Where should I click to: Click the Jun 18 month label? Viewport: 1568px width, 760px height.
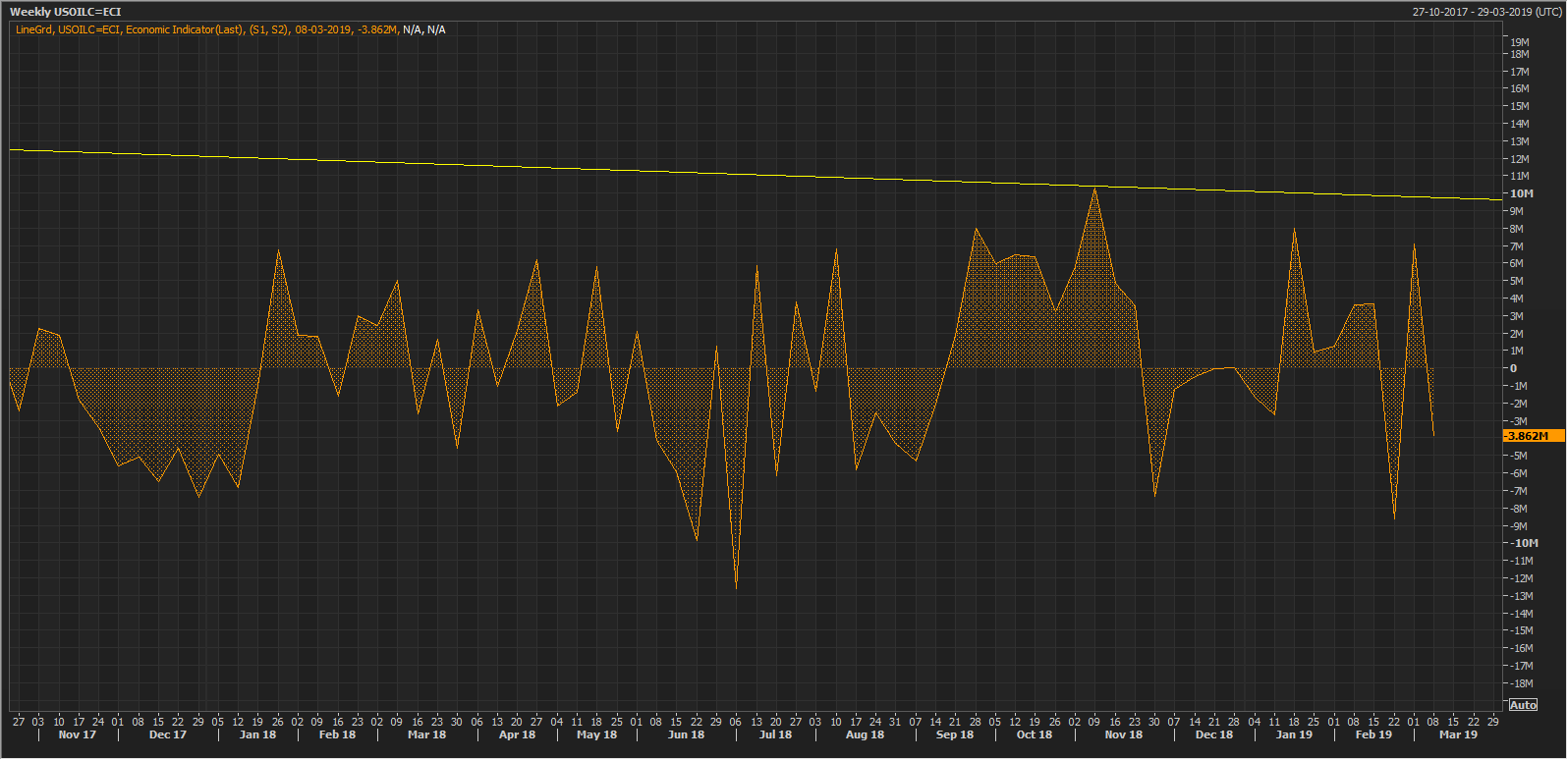[x=686, y=734]
